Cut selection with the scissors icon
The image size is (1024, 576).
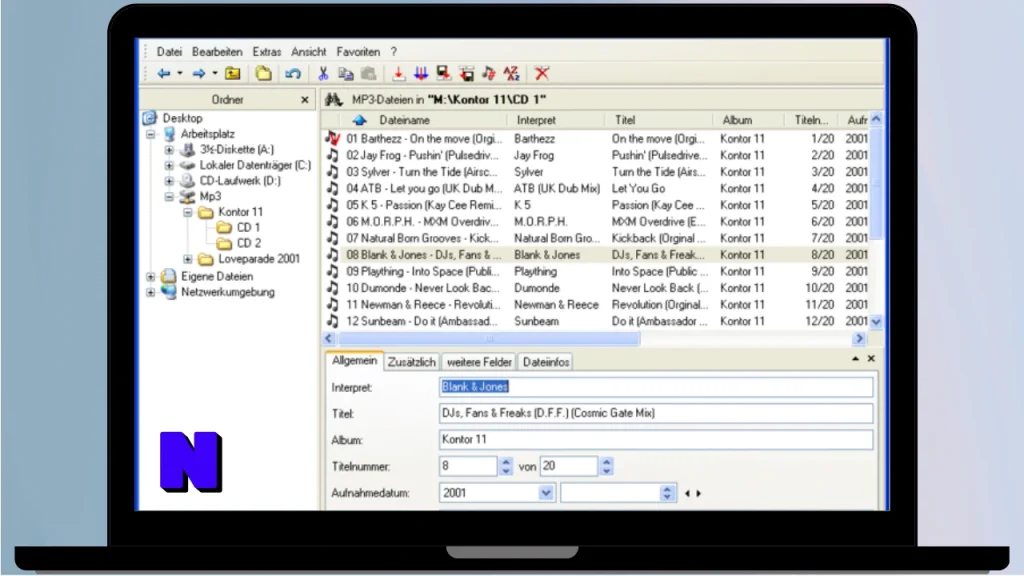(323, 74)
